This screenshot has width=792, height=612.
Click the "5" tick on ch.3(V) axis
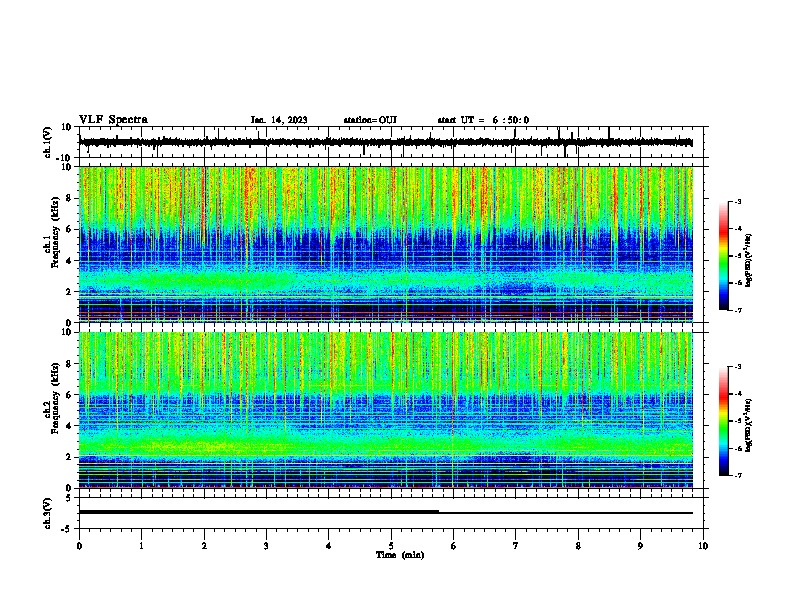click(70, 497)
